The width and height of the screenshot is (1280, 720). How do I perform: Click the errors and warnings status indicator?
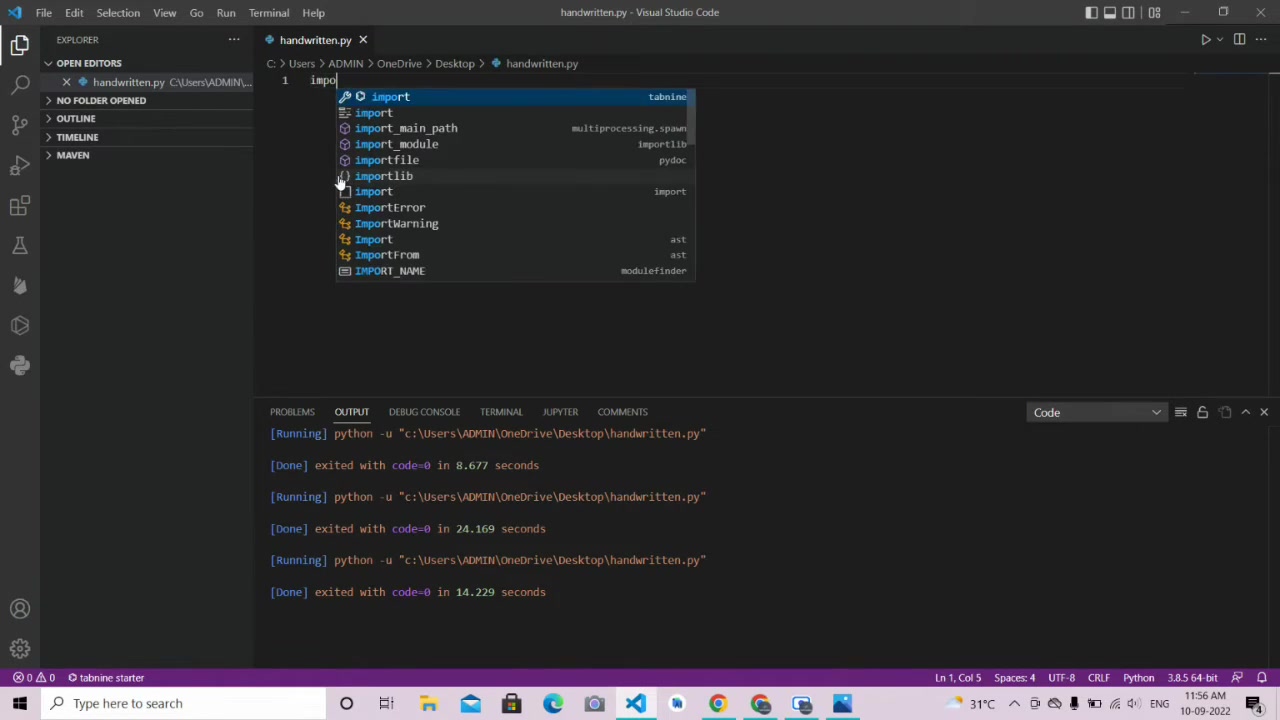tap(33, 678)
